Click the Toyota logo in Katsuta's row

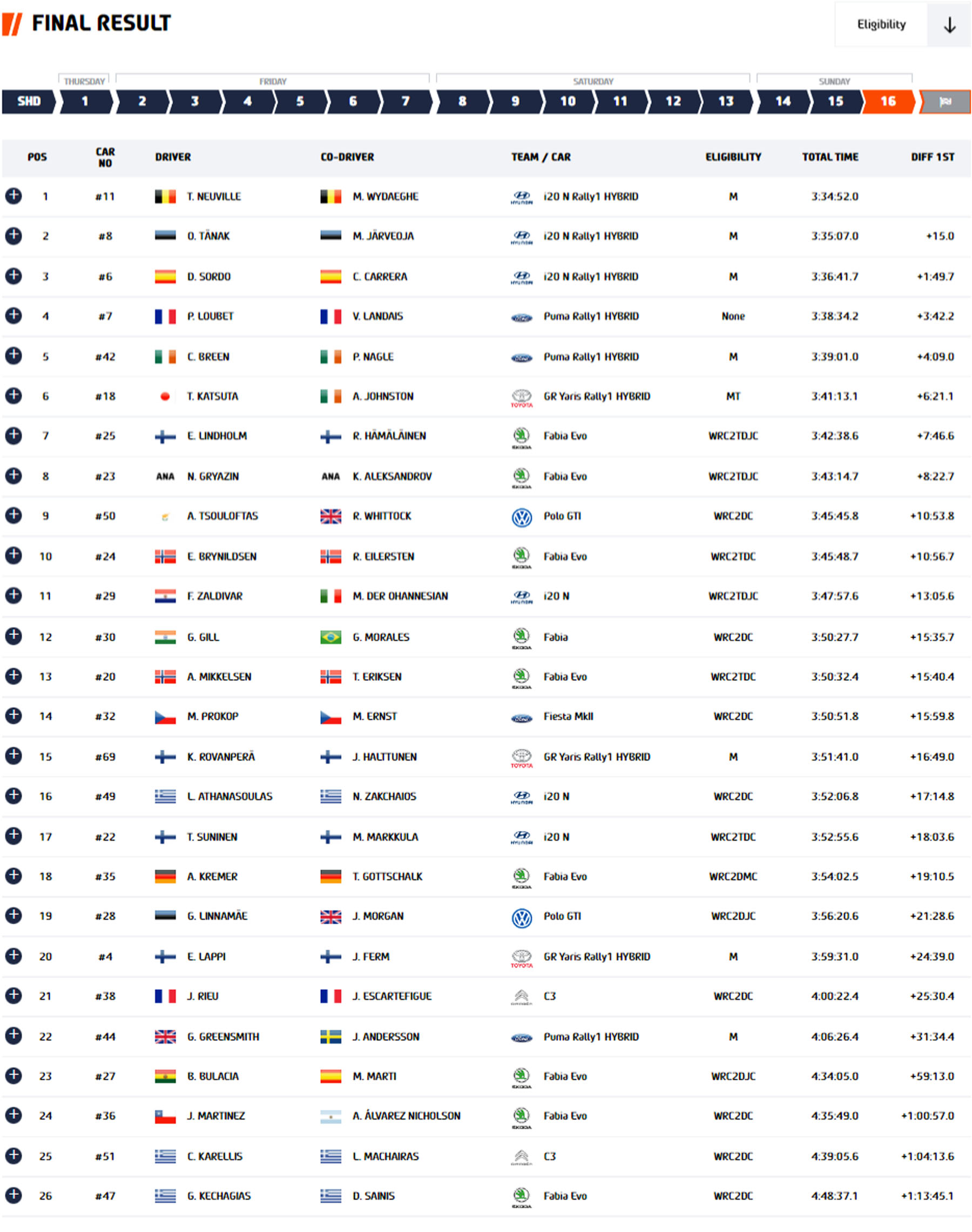tap(521, 397)
